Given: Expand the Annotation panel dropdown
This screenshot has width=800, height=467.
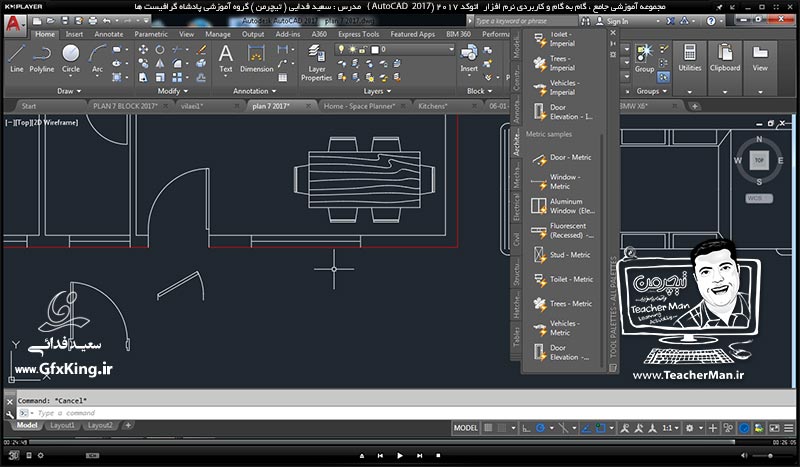Looking at the screenshot, I should pos(255,91).
